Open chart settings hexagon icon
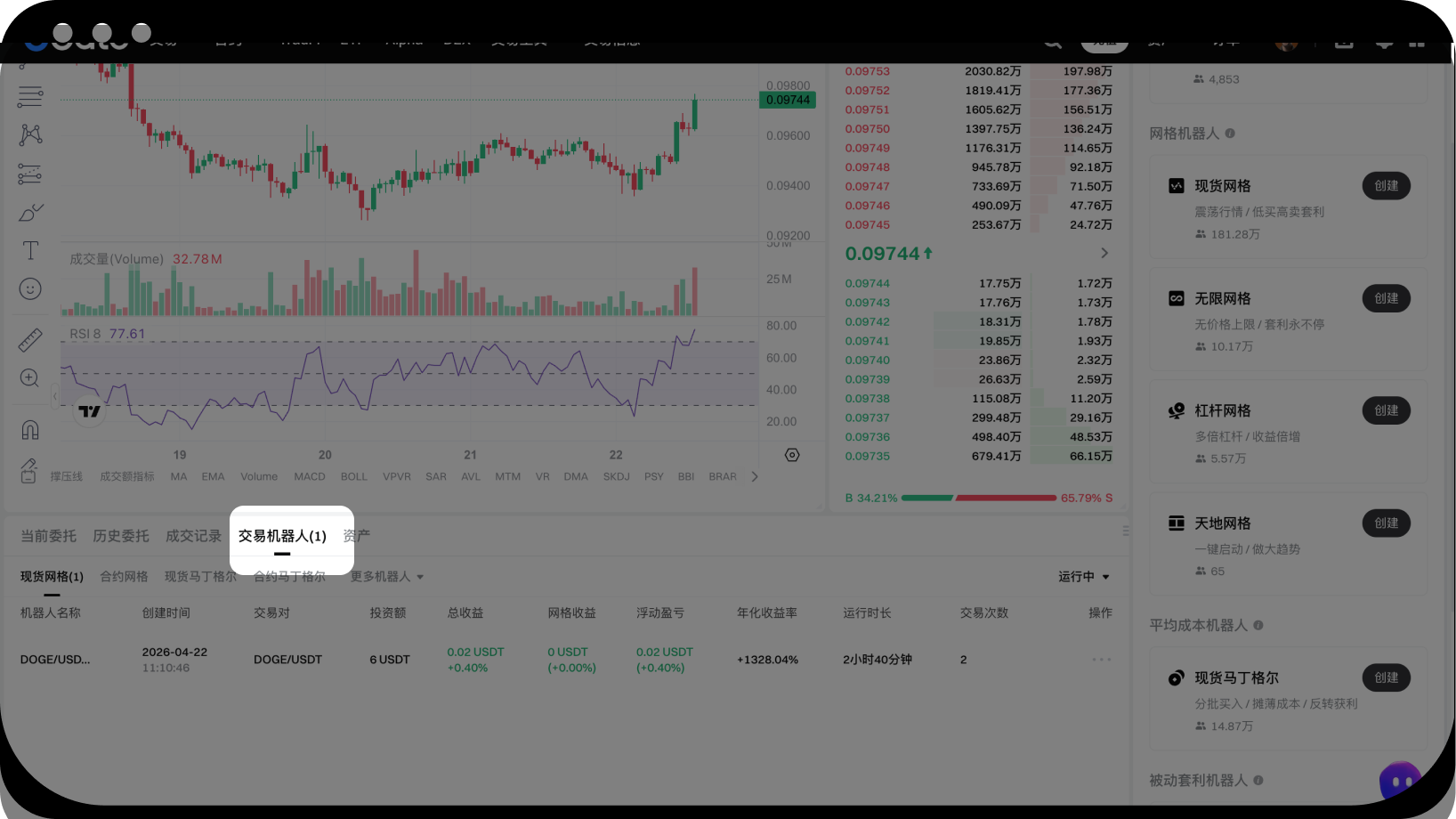Image resolution: width=1456 pixels, height=819 pixels. pyautogui.click(x=792, y=455)
